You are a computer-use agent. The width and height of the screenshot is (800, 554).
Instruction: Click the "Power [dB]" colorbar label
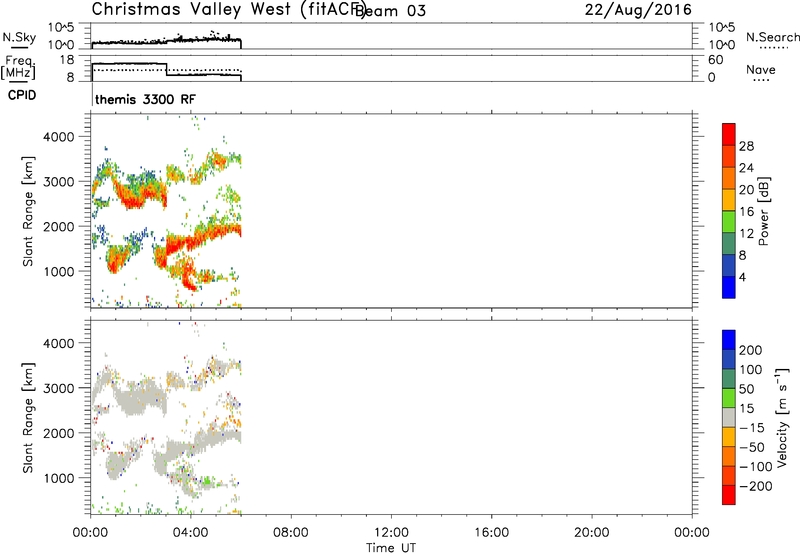tap(763, 211)
